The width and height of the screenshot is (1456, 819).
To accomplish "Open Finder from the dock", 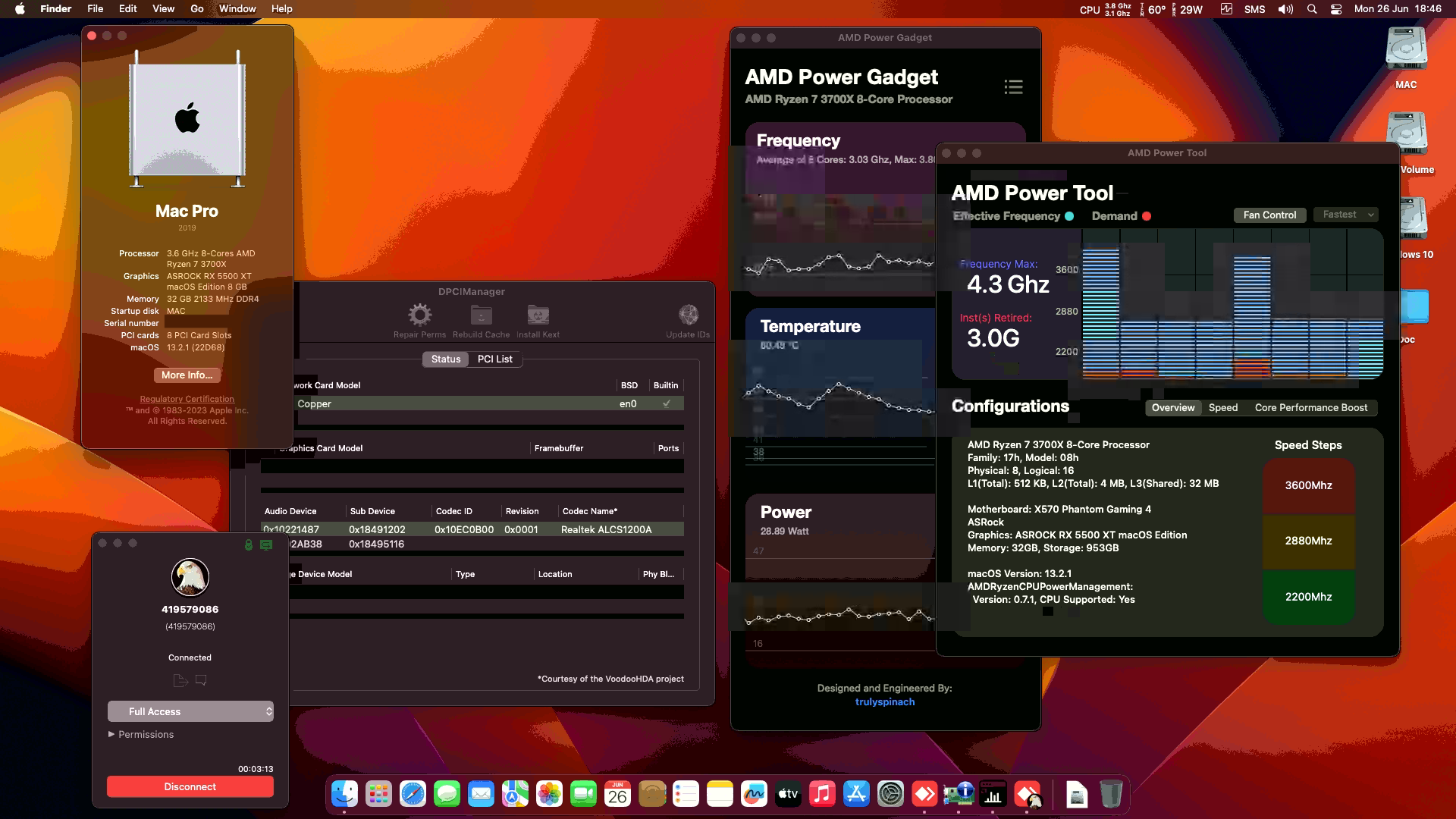I will point(345,794).
